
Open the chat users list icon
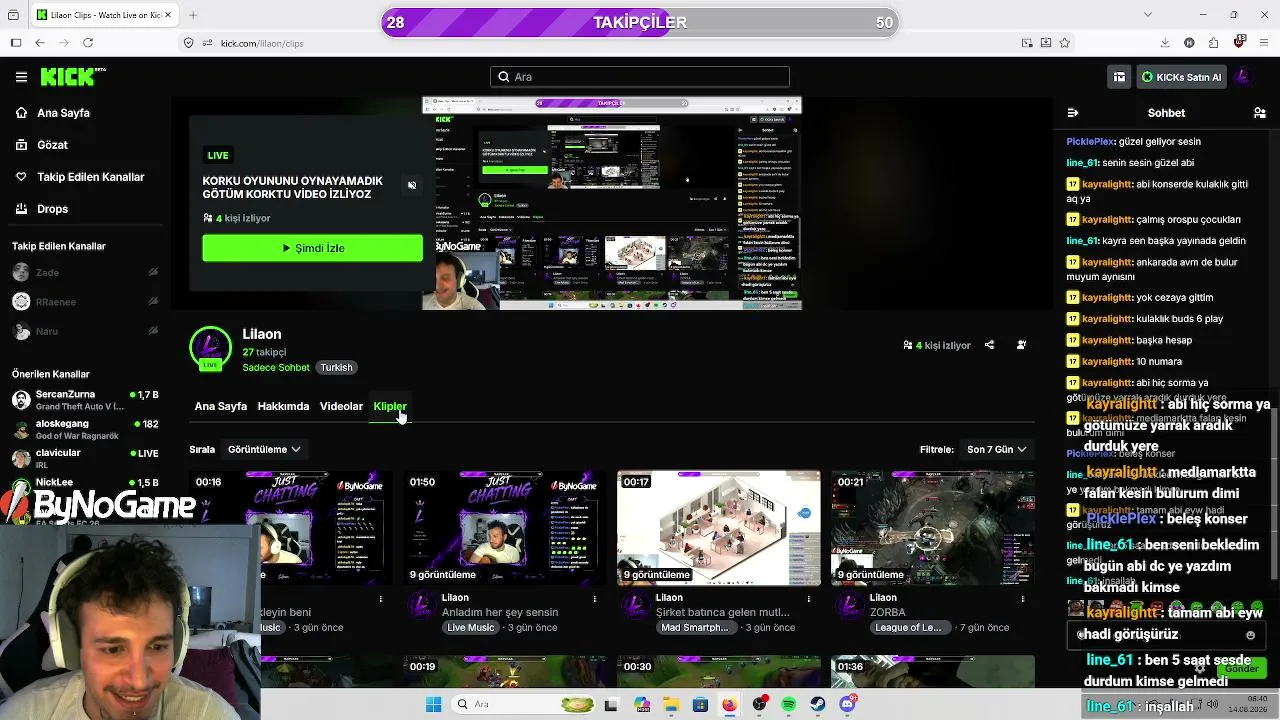1259,113
